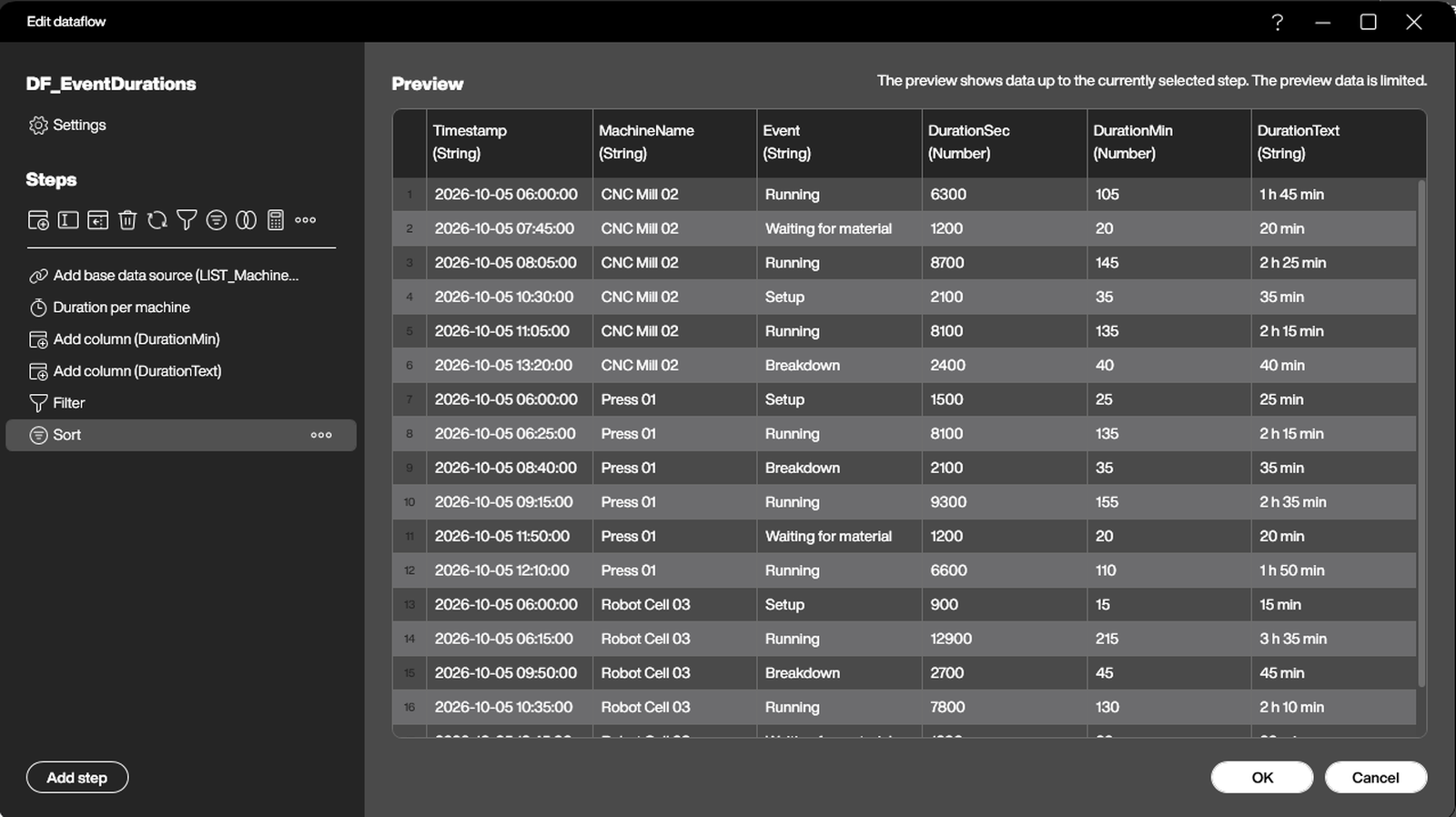Open more step types in Steps toolbar
The width and height of the screenshot is (1456, 817).
point(306,220)
